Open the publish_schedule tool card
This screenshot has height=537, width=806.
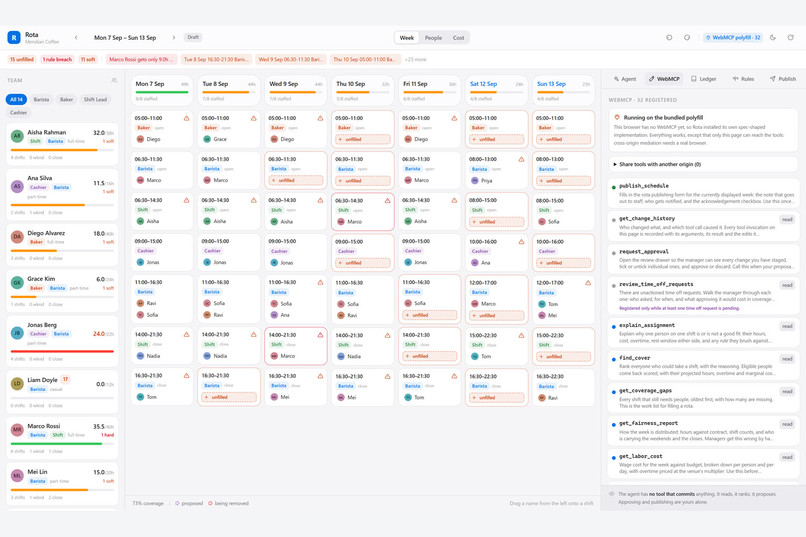pyautogui.click(x=703, y=193)
